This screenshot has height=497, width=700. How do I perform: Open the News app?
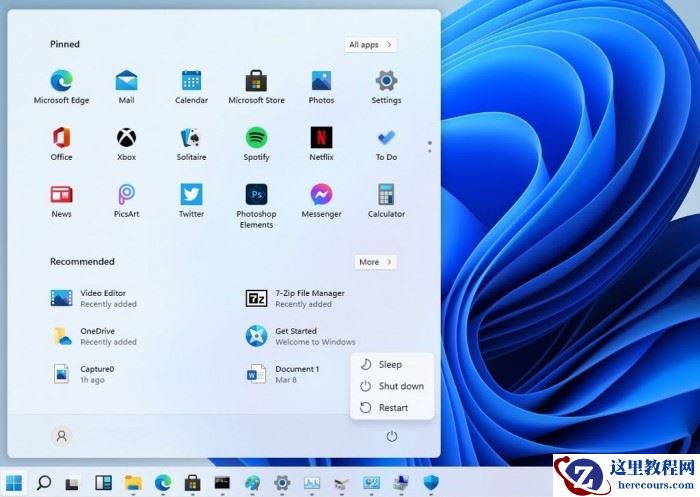coord(61,201)
